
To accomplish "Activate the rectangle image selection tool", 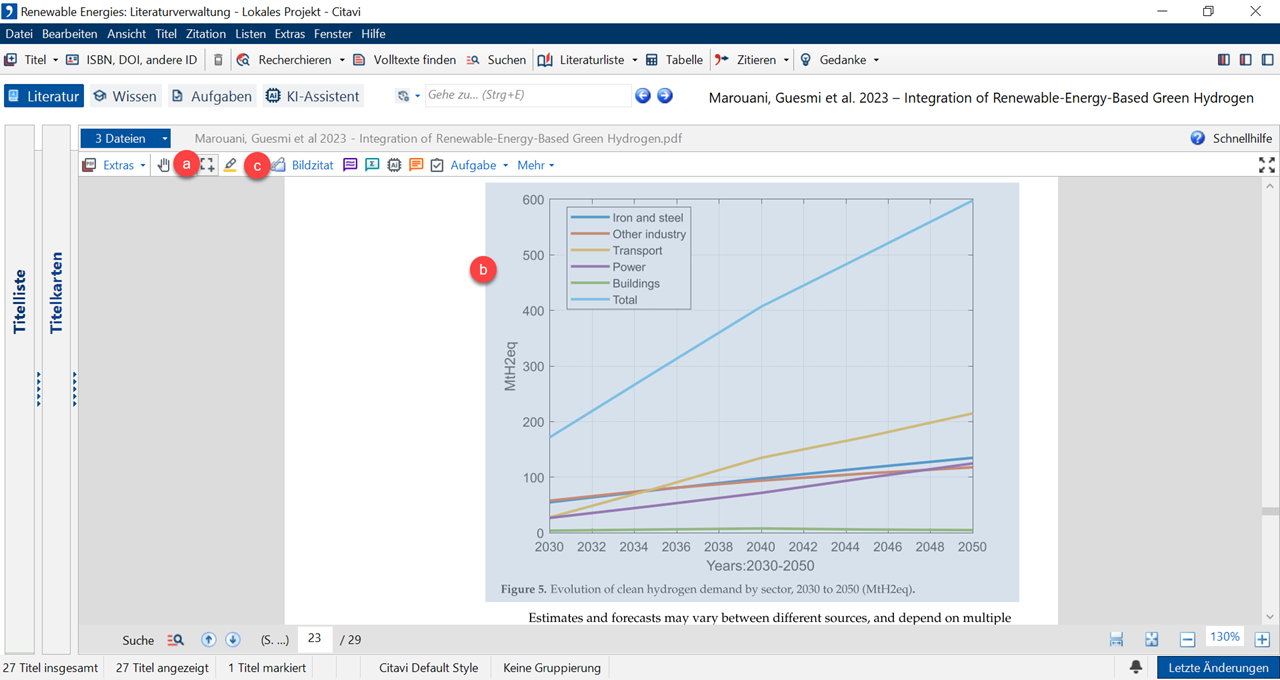I will [207, 165].
